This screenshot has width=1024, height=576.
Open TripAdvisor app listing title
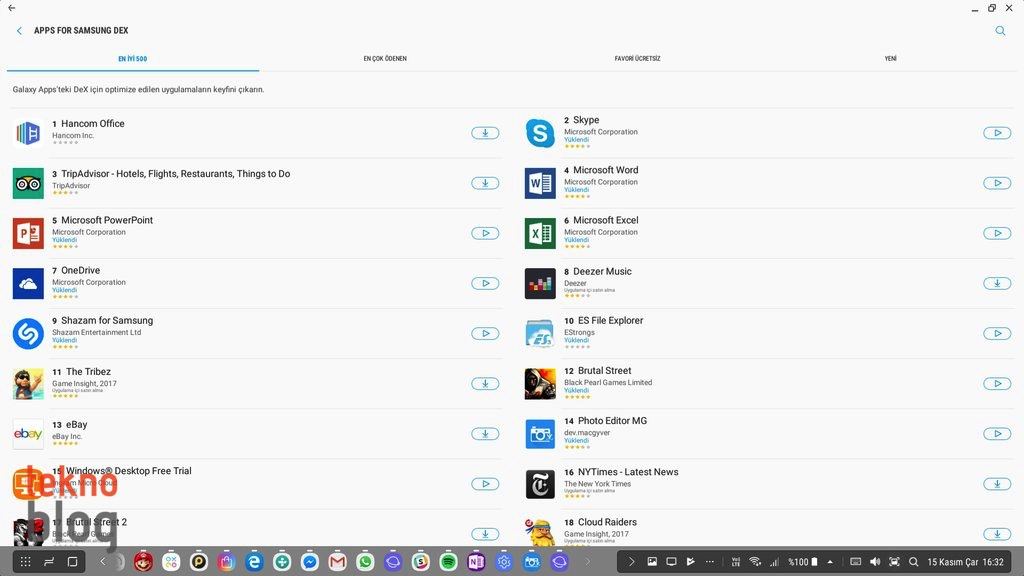tap(175, 174)
